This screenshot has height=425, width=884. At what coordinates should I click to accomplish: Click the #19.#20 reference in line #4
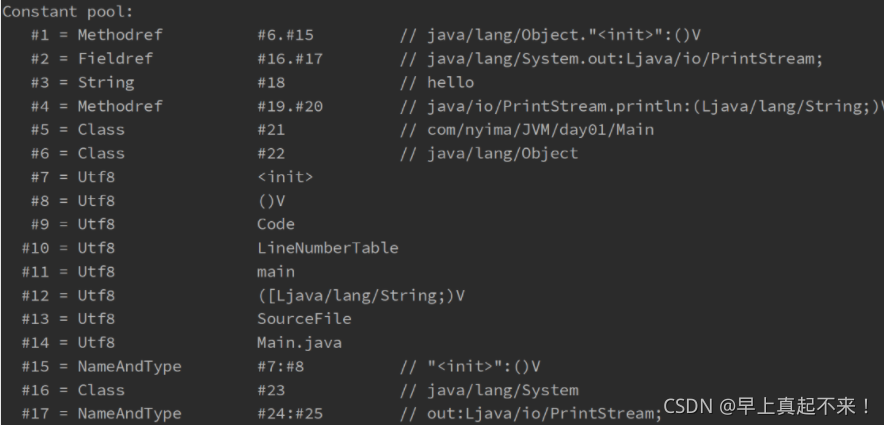(x=290, y=106)
